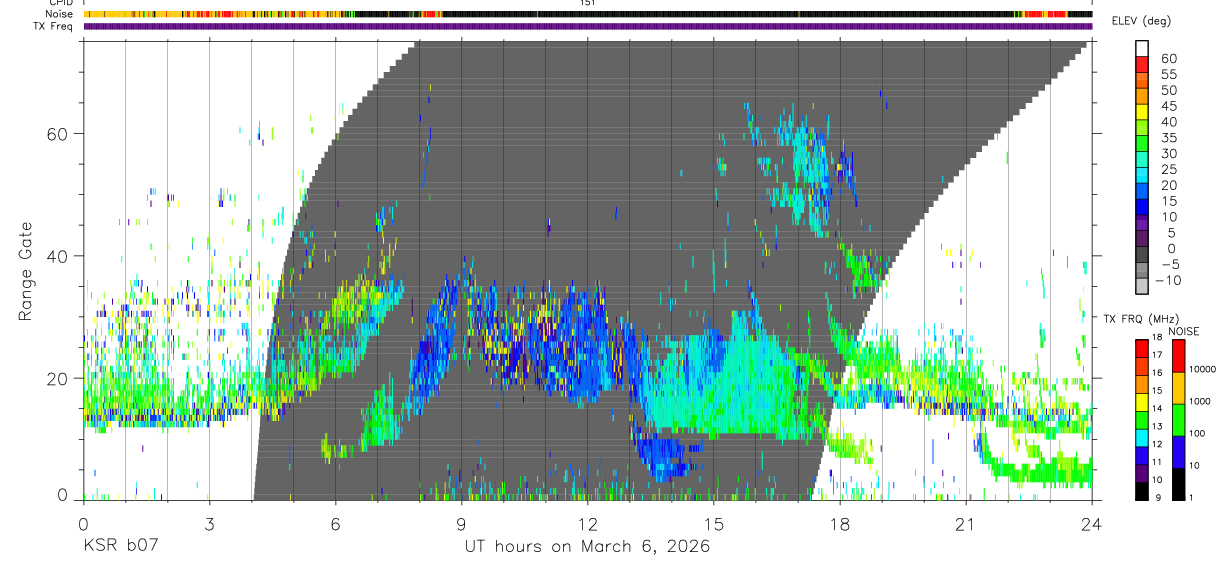
Task: Click the '30' label on the ELEV scale
Action: tap(1168, 153)
